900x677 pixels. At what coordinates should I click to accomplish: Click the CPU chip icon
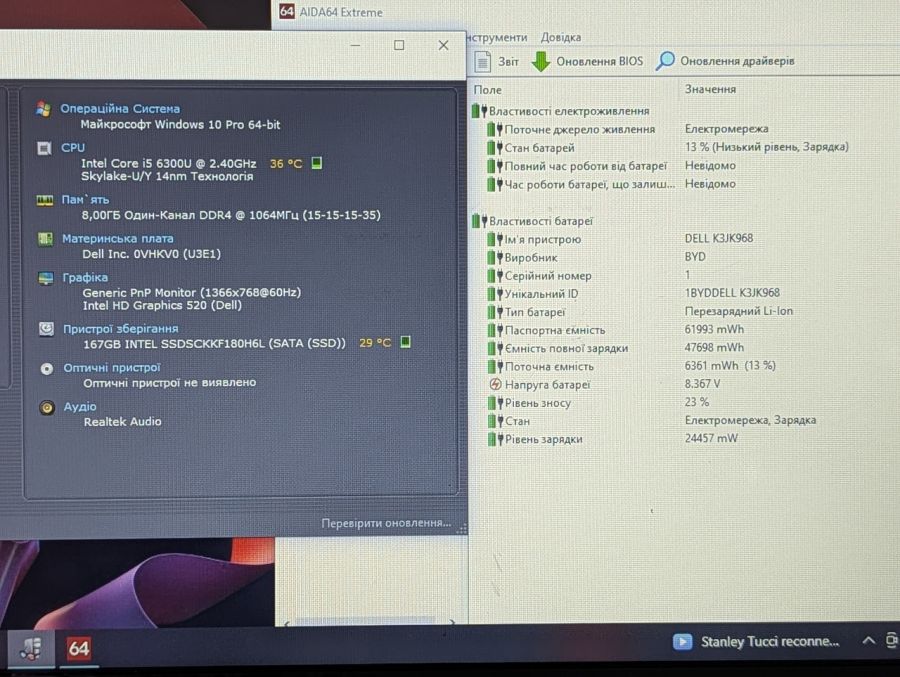pyautogui.click(x=44, y=148)
